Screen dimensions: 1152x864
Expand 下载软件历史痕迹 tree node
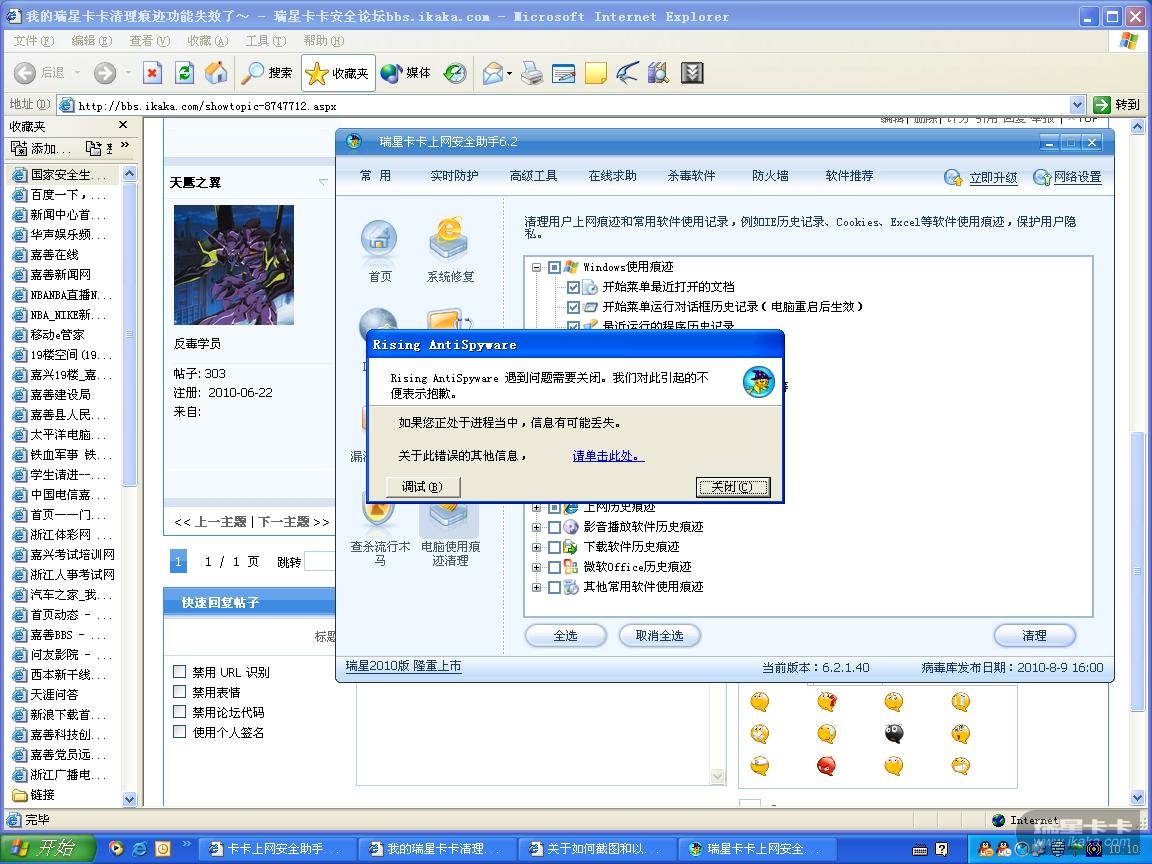tap(536, 547)
